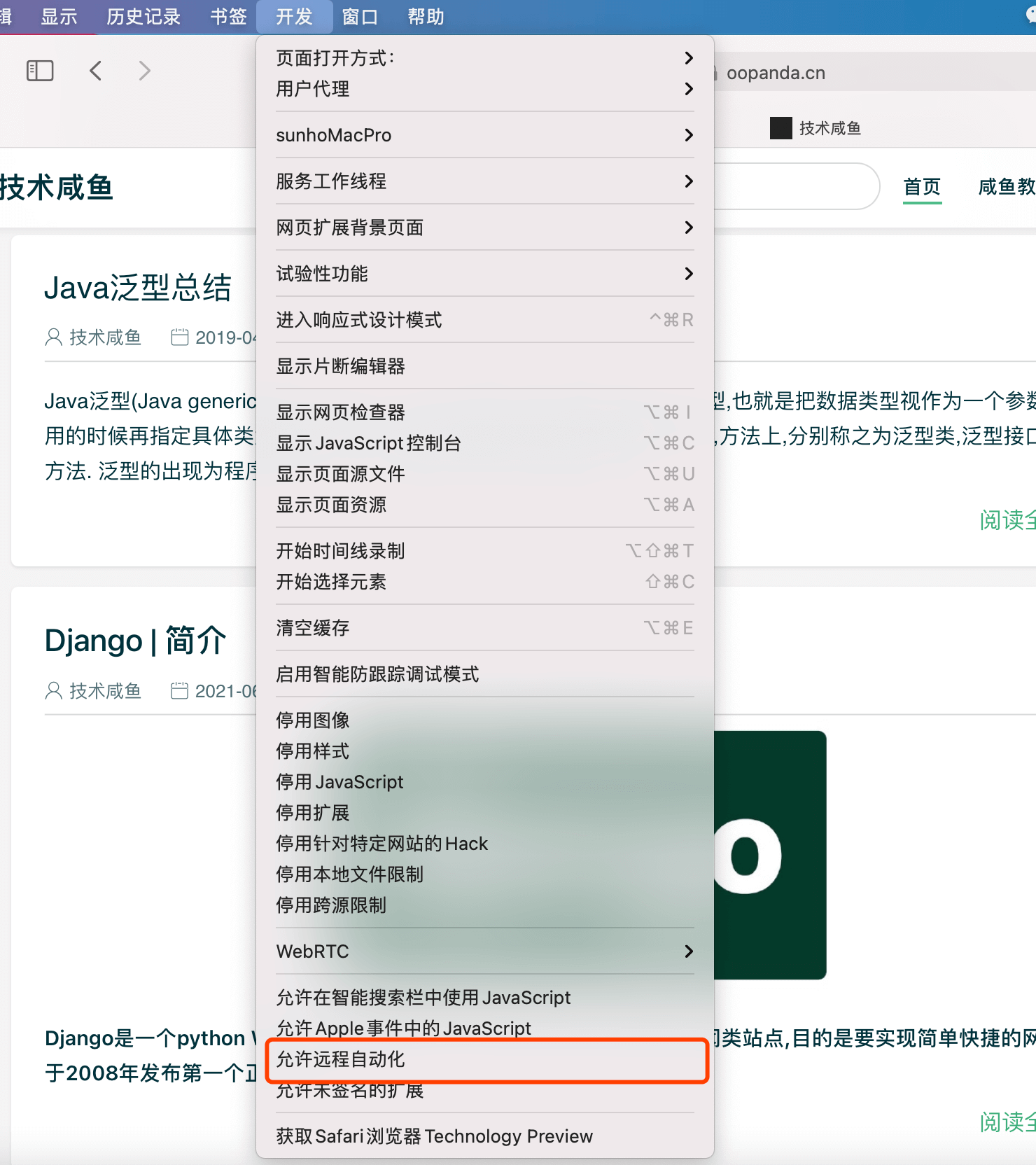Image resolution: width=1036 pixels, height=1165 pixels.
Task: Click 阅读全文 link for Java article
Action: tap(1007, 519)
